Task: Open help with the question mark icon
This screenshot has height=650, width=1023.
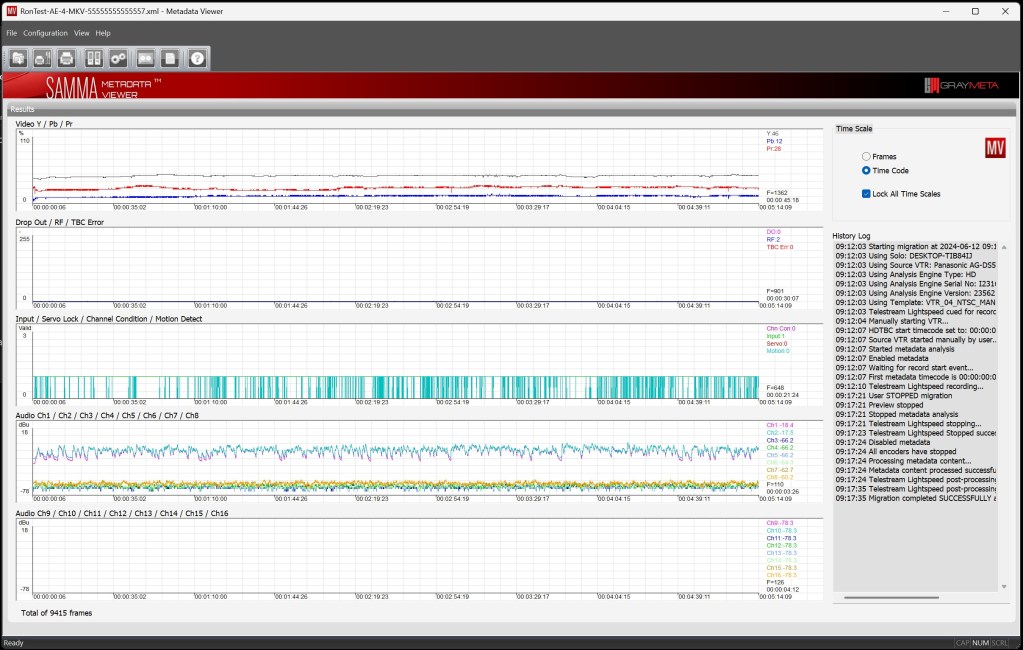Action: tap(197, 58)
